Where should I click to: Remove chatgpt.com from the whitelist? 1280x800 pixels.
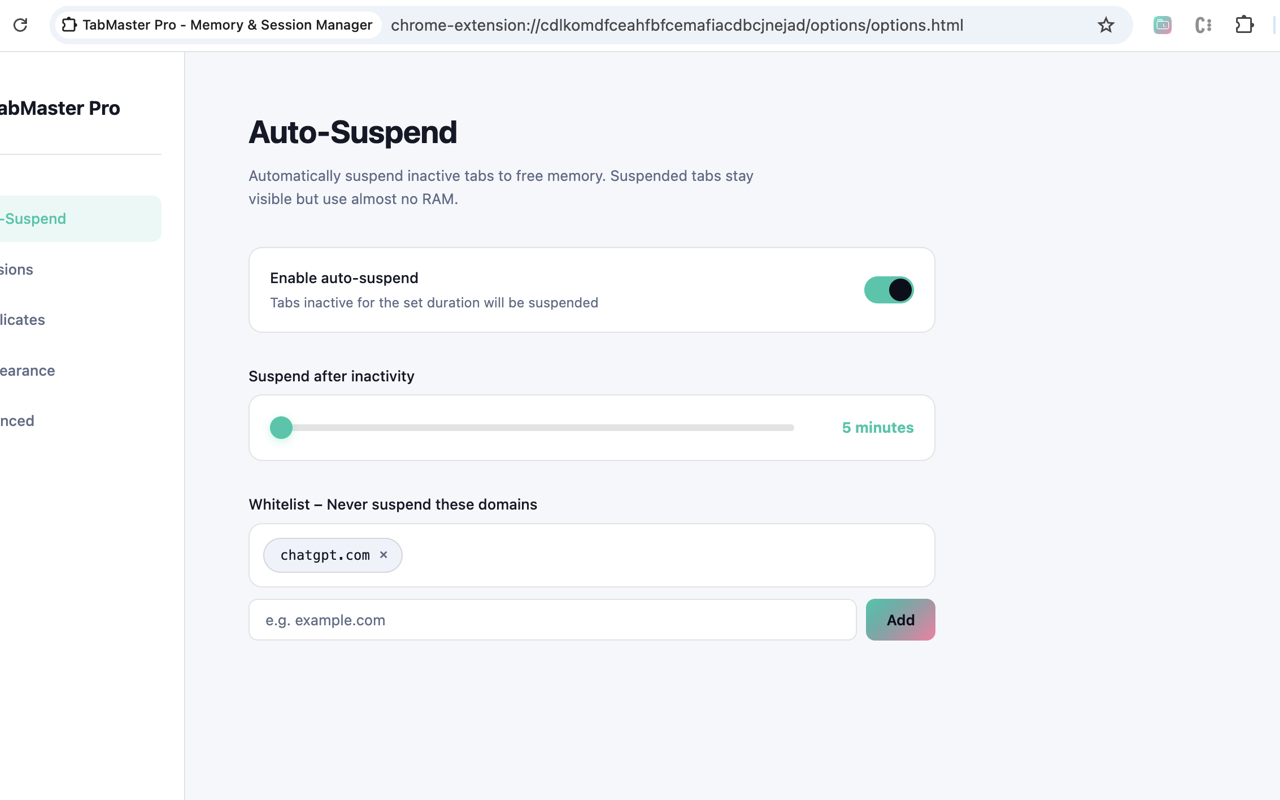tap(383, 555)
